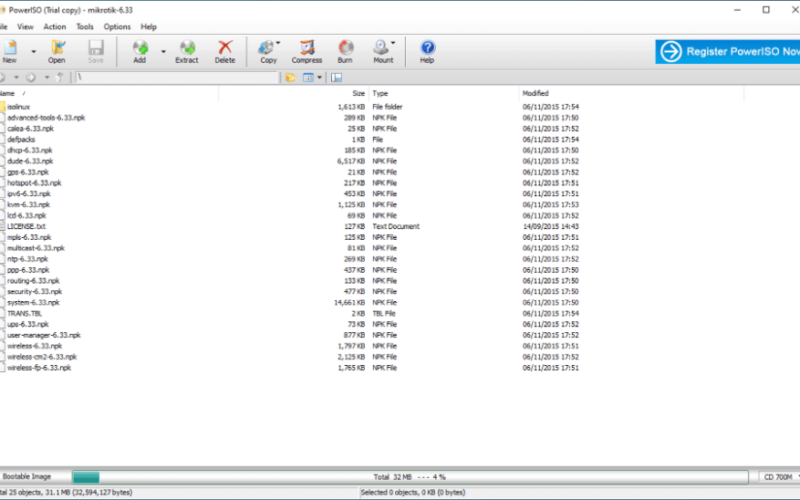800x500 pixels.
Task: Toggle the folder tree pane icon
Action: pos(336,78)
